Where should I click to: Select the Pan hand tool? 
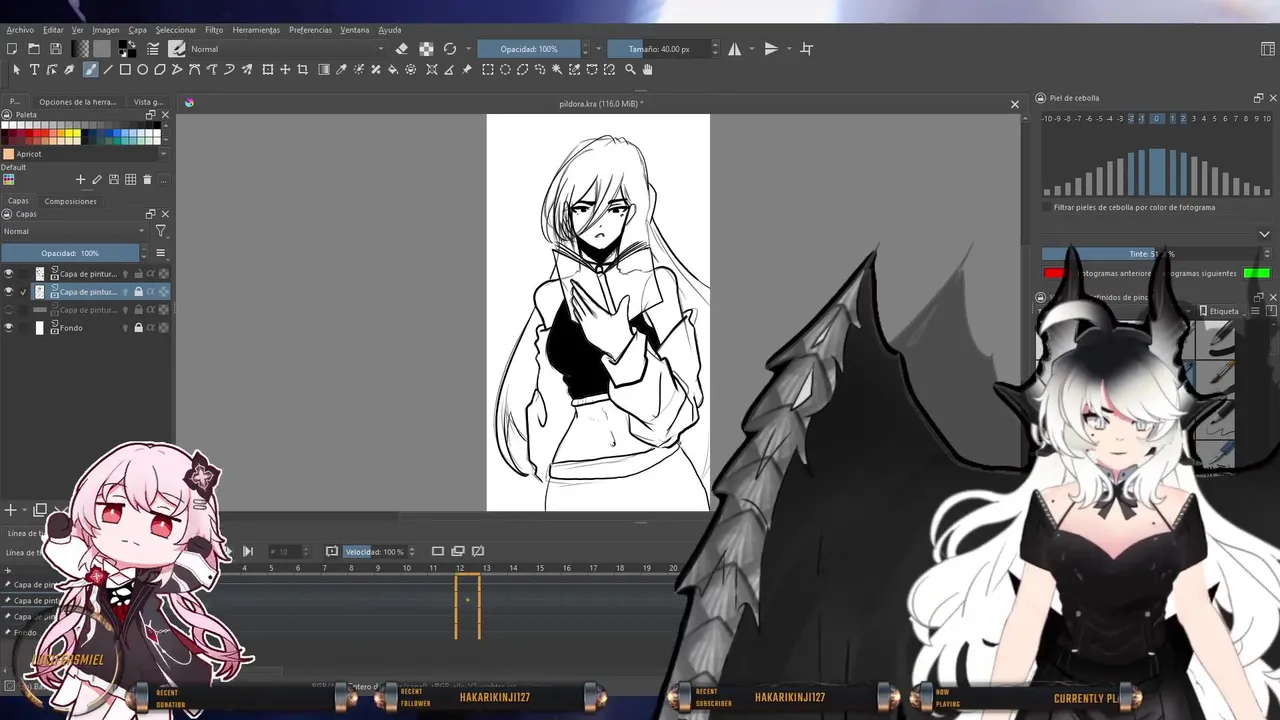coord(647,69)
